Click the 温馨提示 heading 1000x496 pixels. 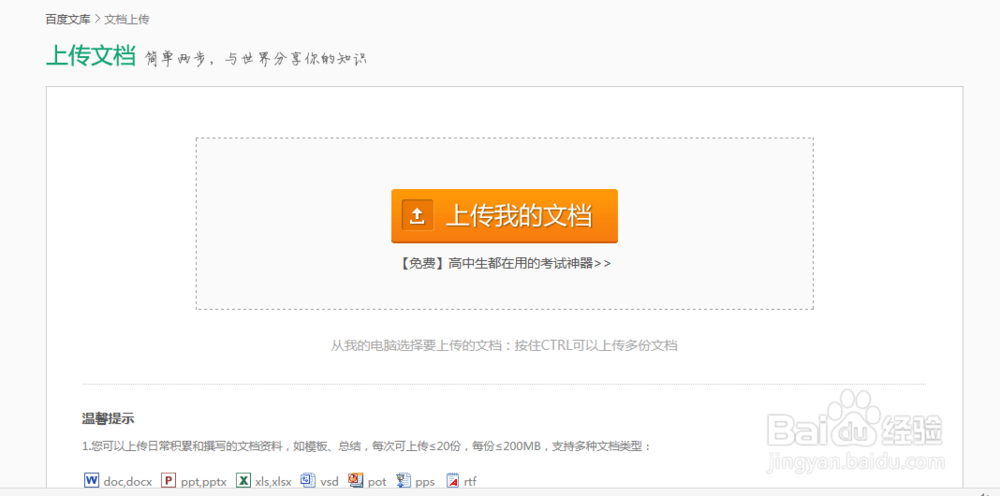[x=108, y=419]
